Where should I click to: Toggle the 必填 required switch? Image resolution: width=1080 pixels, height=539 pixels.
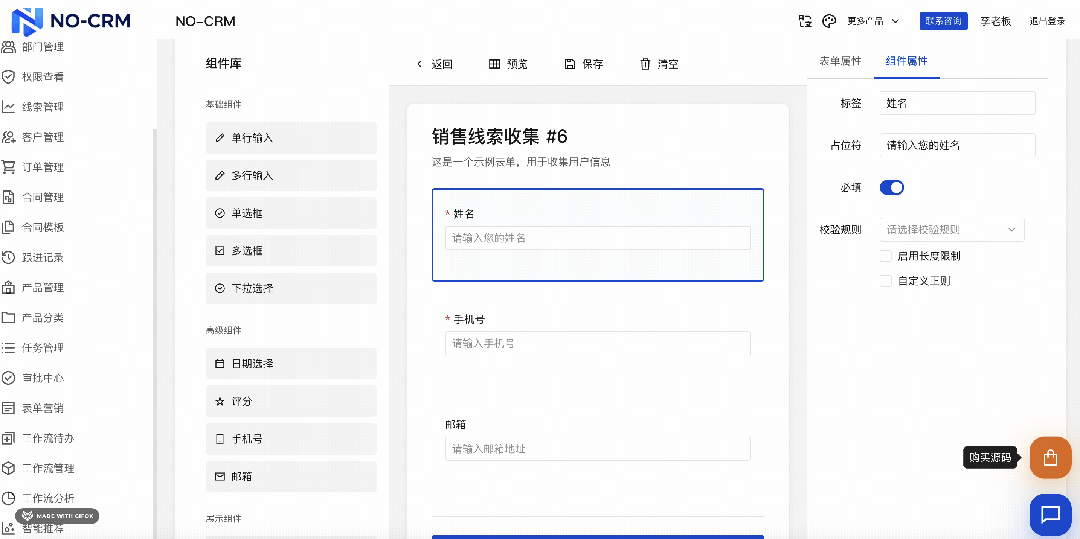891,187
